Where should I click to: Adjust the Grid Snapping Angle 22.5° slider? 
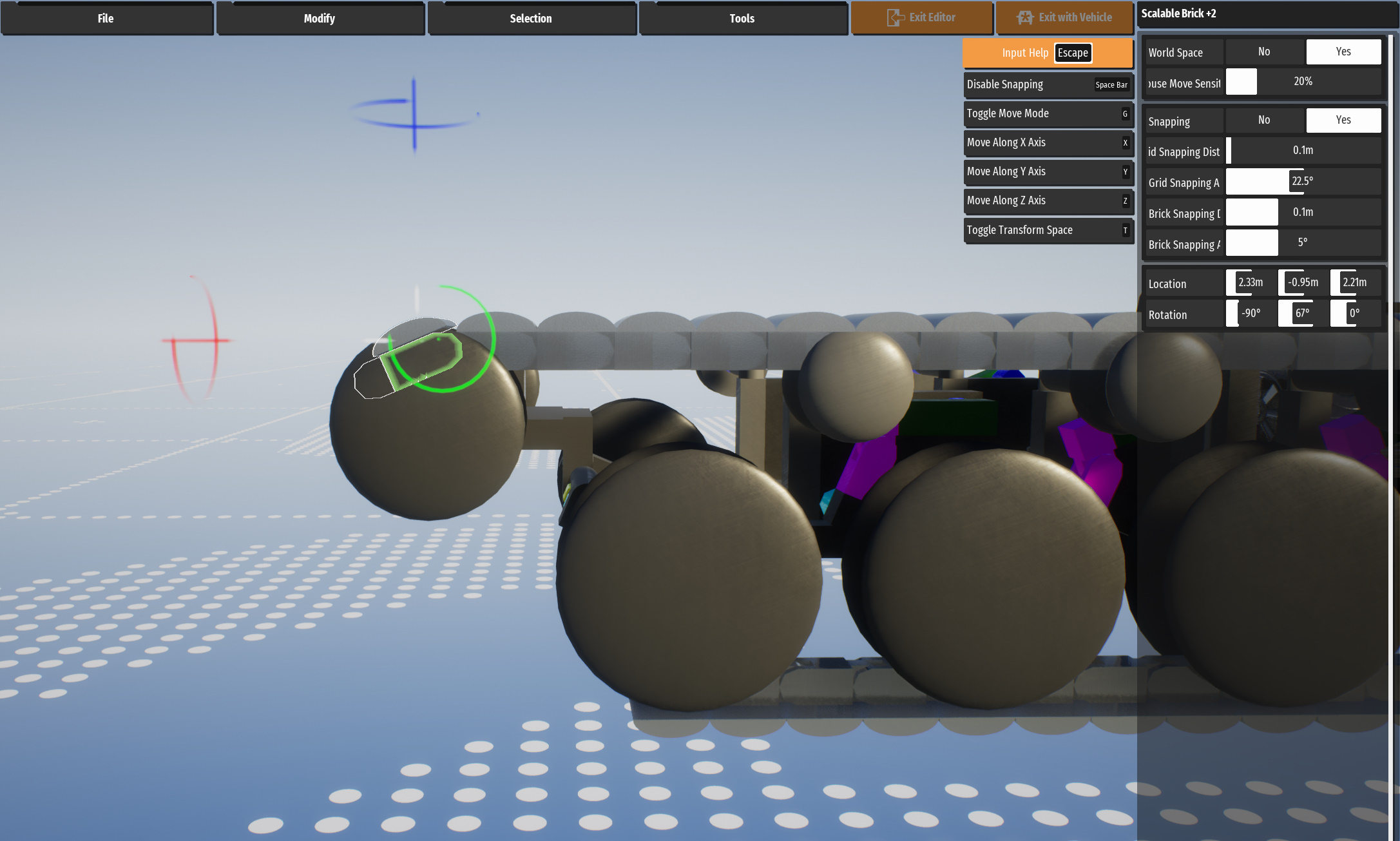tap(1302, 182)
